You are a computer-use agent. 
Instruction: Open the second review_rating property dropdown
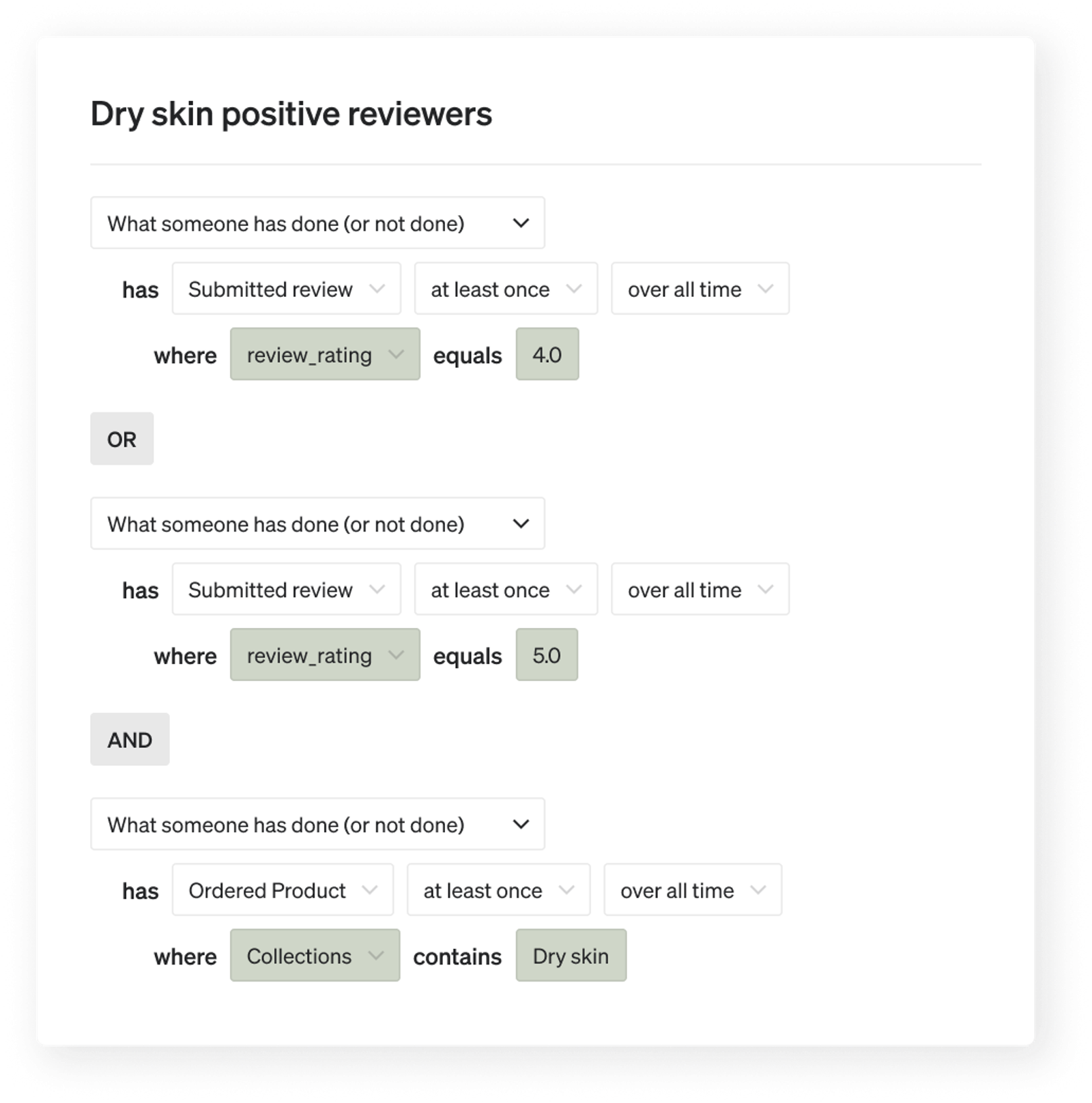pyautogui.click(x=325, y=655)
